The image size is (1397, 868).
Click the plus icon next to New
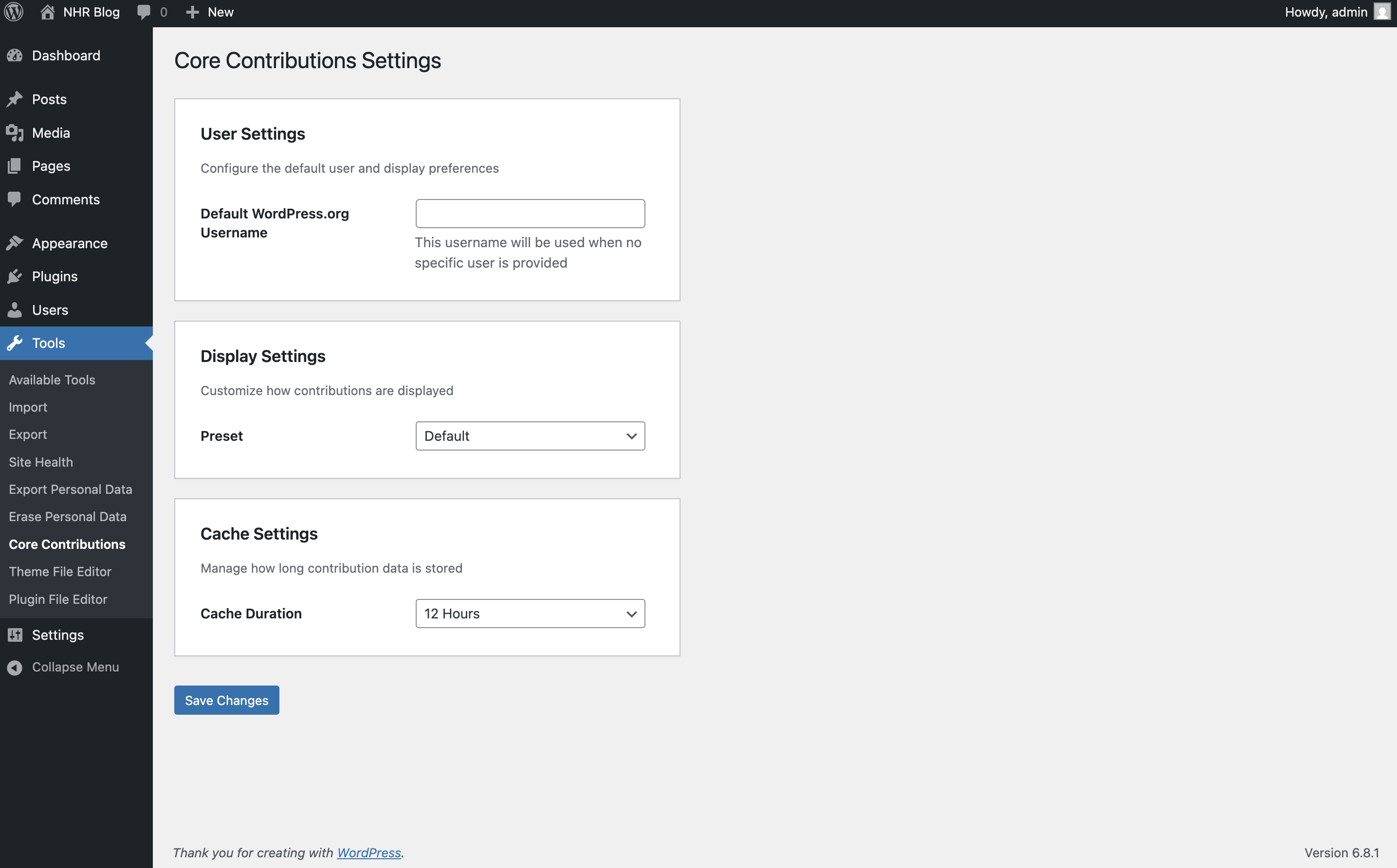coord(192,12)
